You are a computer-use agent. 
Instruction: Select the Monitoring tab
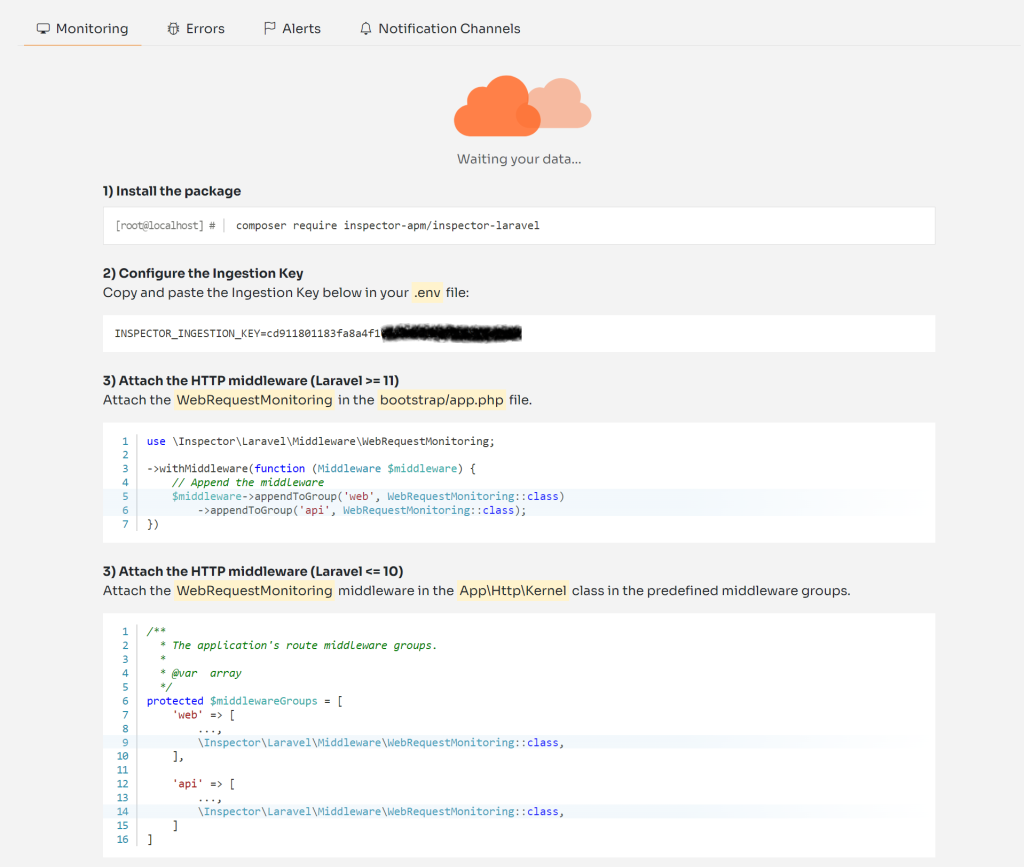pos(90,28)
